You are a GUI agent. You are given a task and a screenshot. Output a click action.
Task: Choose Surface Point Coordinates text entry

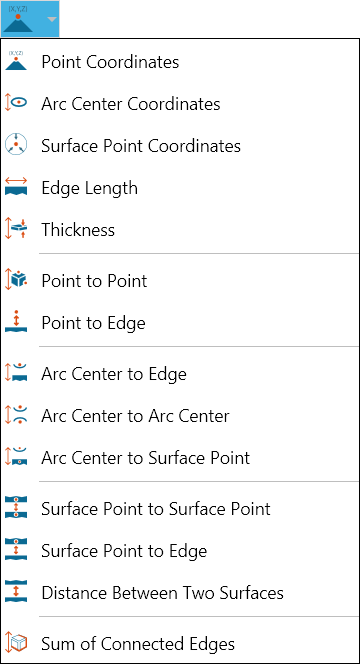tap(141, 146)
